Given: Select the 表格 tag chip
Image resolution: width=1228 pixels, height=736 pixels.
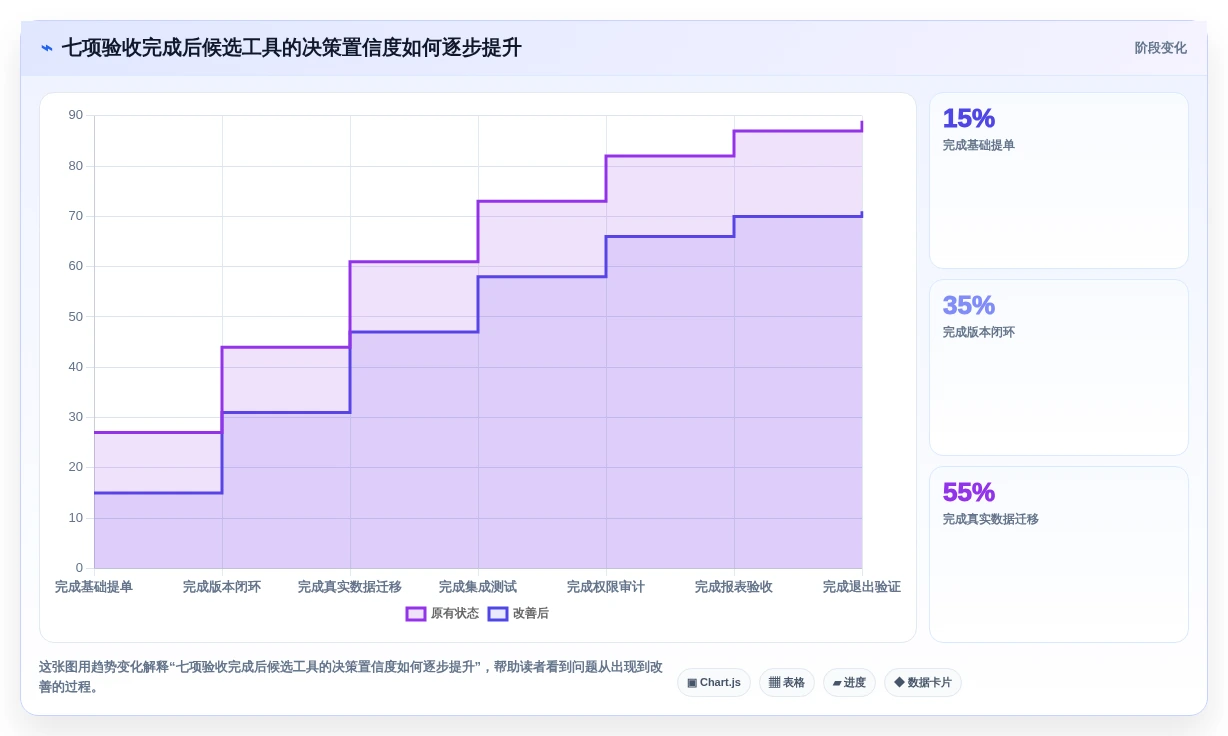Looking at the screenshot, I should click(787, 683).
